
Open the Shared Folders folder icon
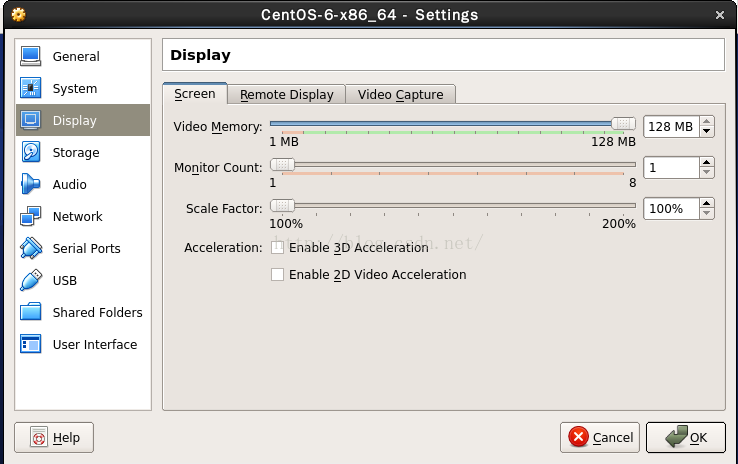[31, 312]
